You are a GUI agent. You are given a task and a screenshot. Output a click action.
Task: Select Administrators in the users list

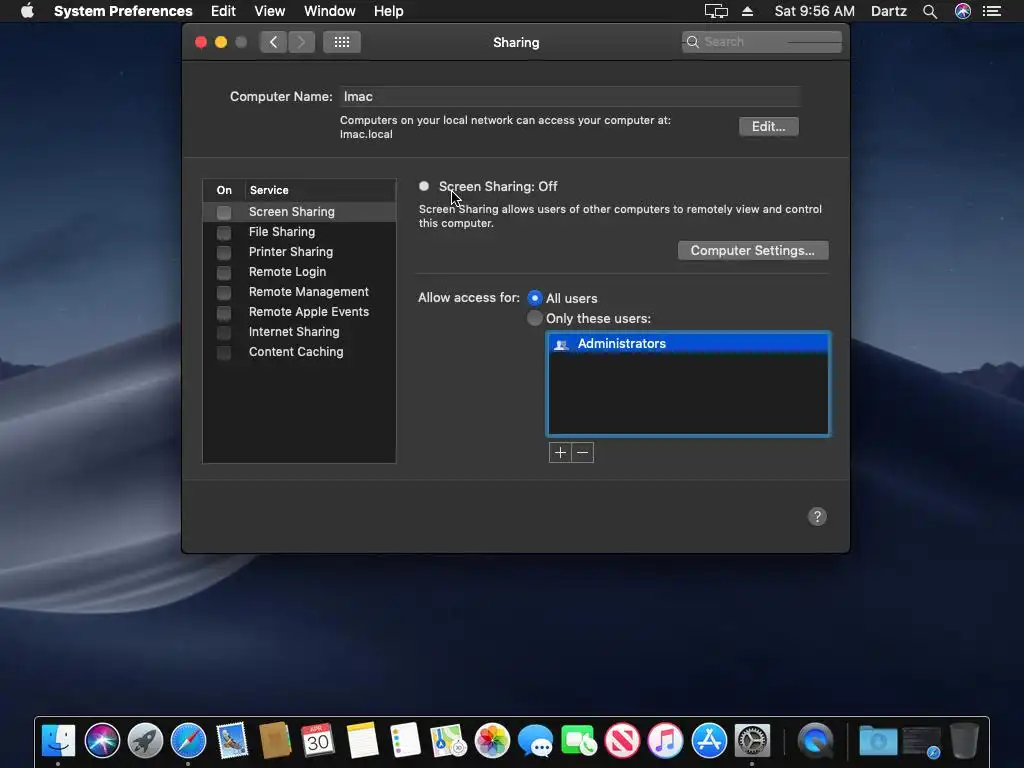(x=688, y=344)
